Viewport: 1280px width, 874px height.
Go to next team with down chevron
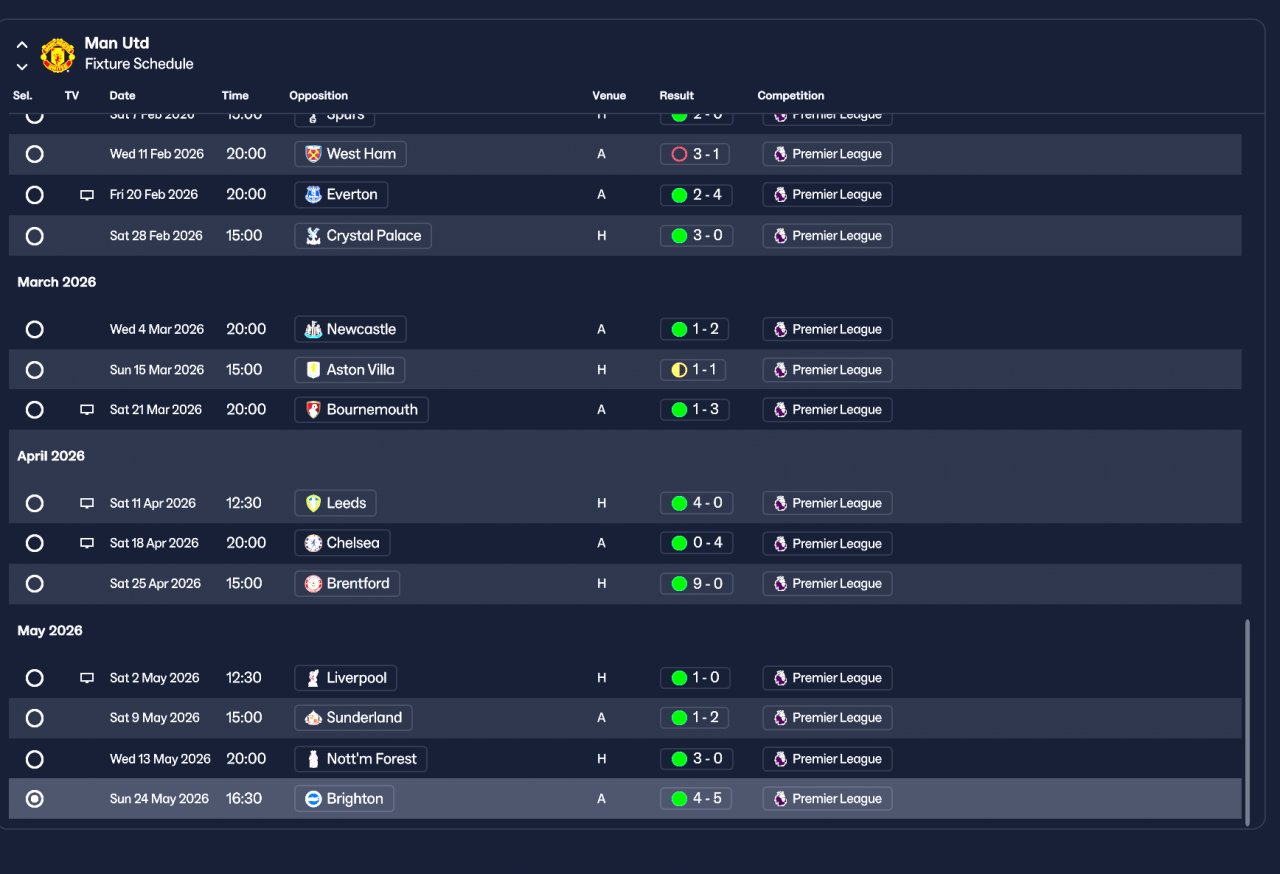point(22,67)
